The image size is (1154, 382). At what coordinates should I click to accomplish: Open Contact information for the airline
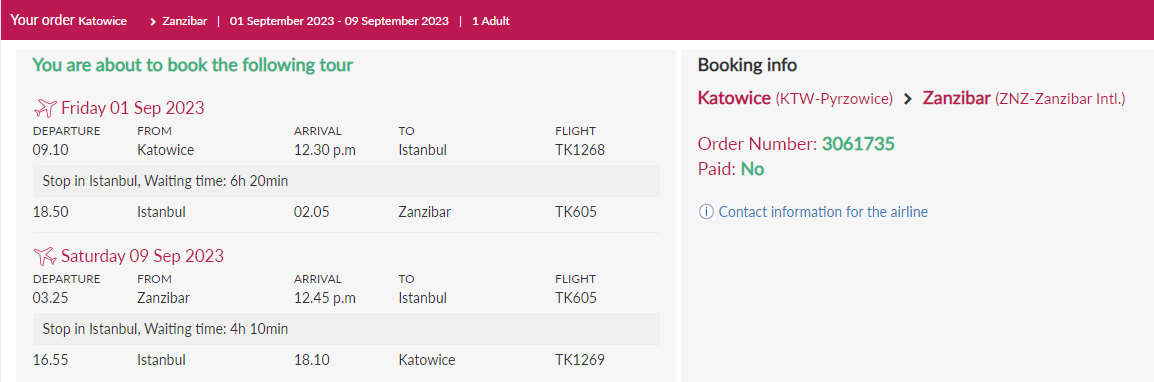tap(823, 212)
